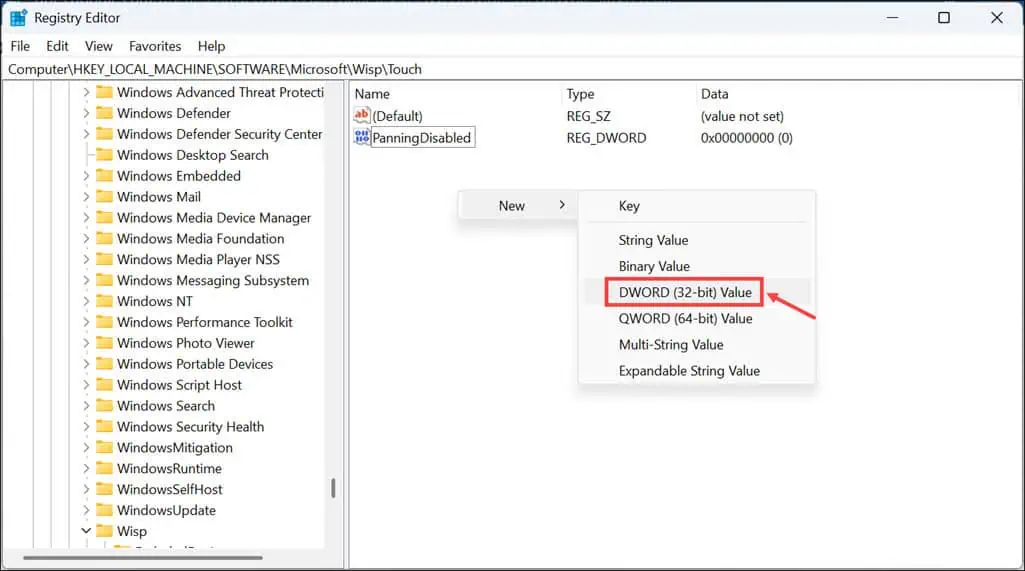Select the WindowsUpdate label
Viewport: 1025px width, 571px height.
tap(166, 511)
